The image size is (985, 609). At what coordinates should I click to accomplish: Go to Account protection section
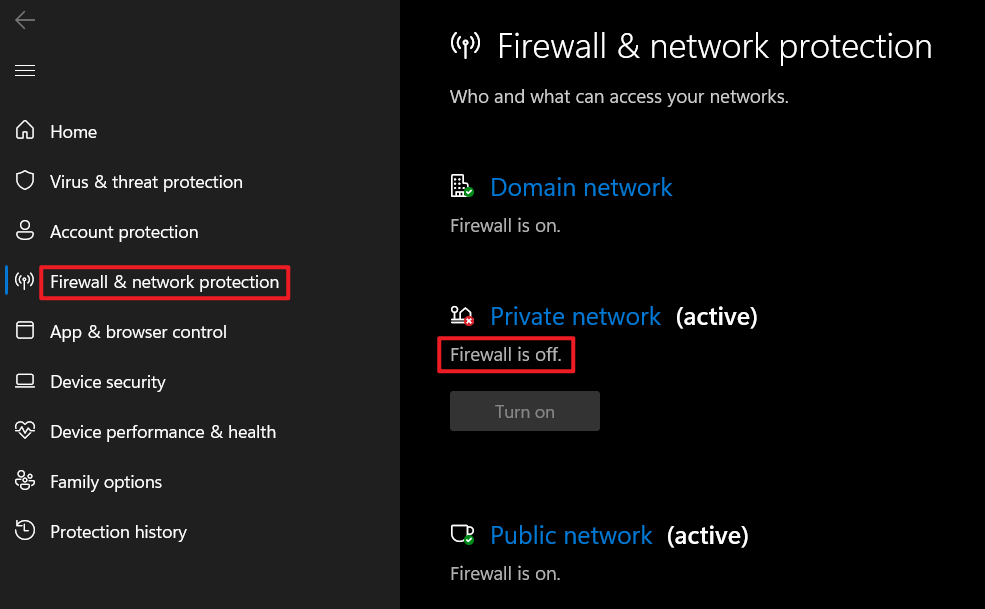(124, 232)
